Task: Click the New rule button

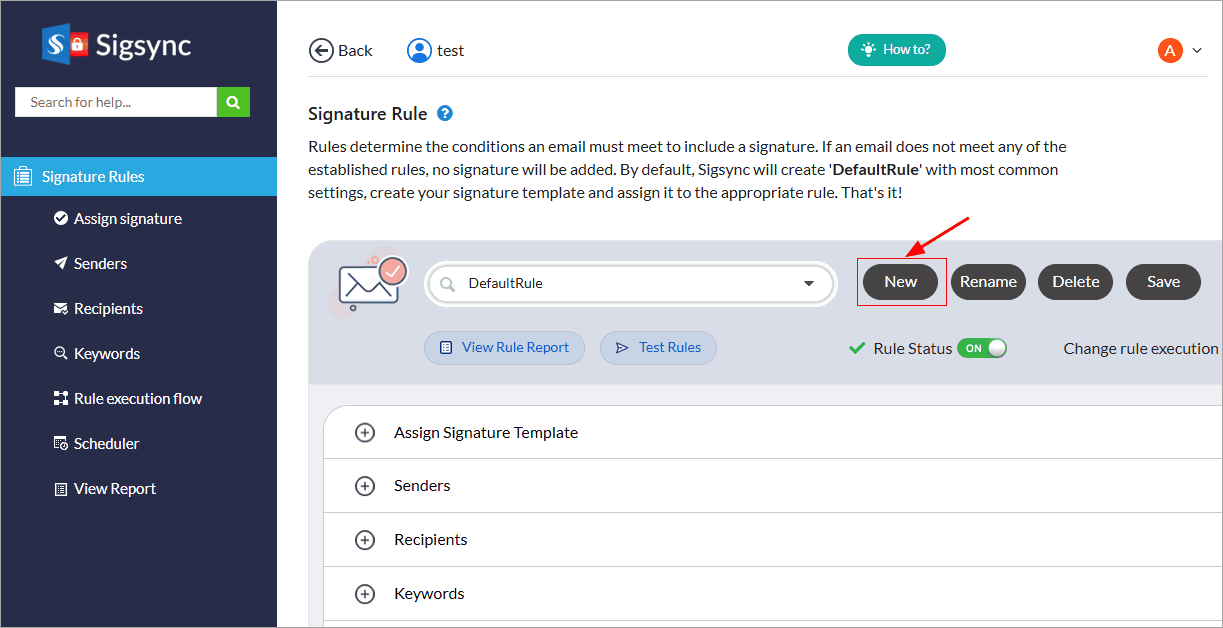Action: point(900,282)
